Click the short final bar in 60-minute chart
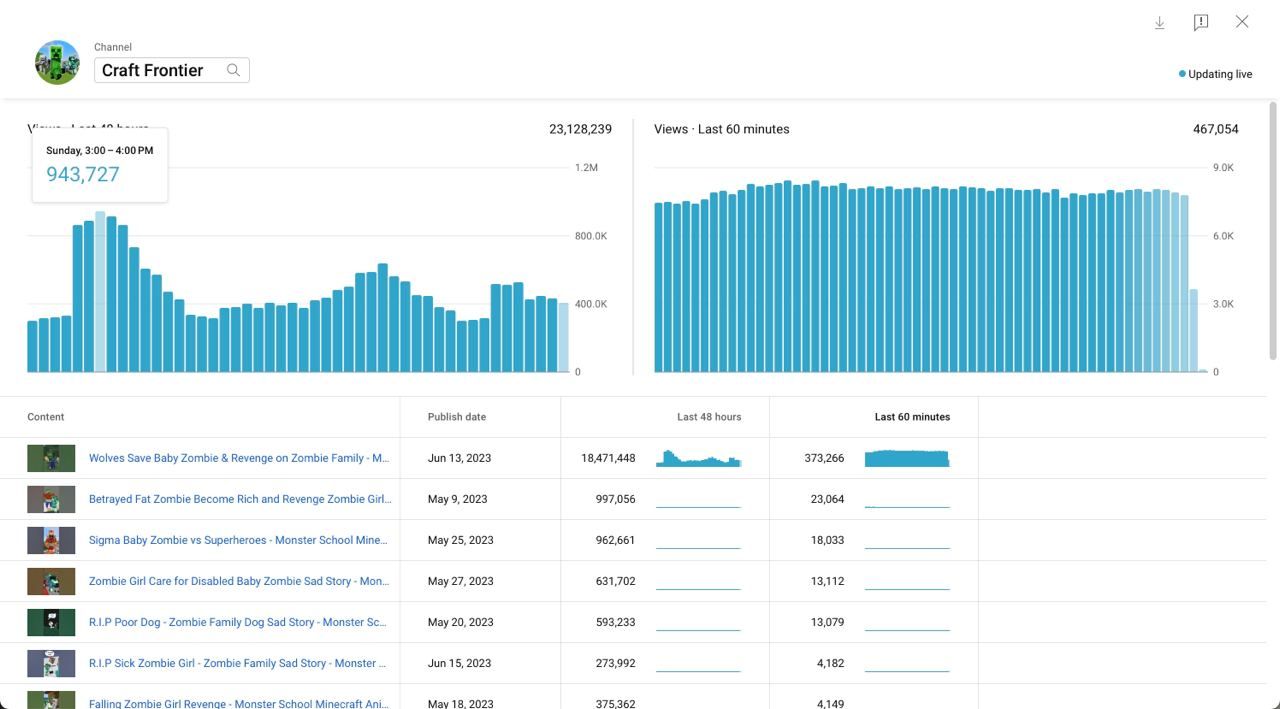This screenshot has height=709, width=1280. (1193, 331)
